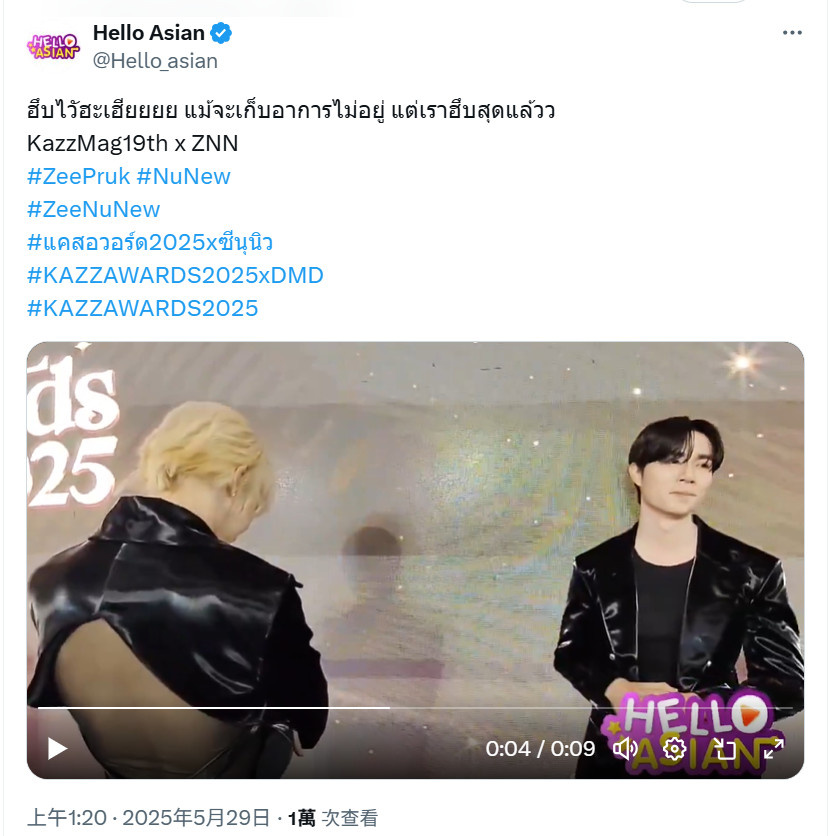832x836 pixels.
Task: Open video settings gear icon
Action: click(674, 749)
